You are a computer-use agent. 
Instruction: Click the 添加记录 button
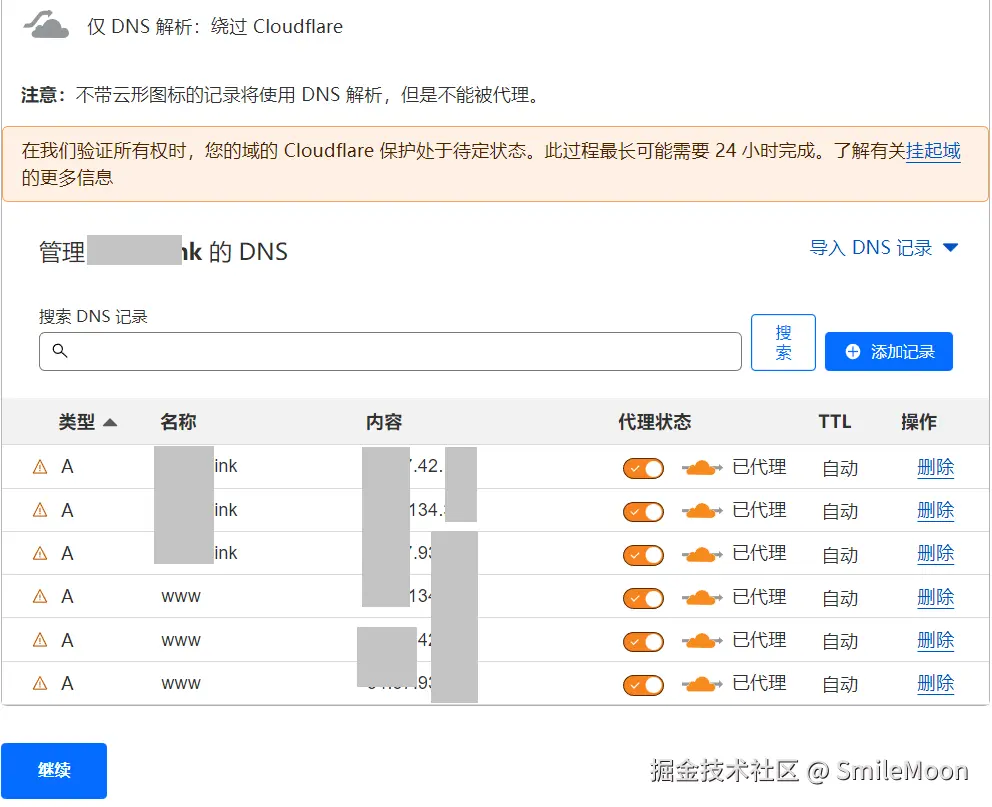pos(889,351)
